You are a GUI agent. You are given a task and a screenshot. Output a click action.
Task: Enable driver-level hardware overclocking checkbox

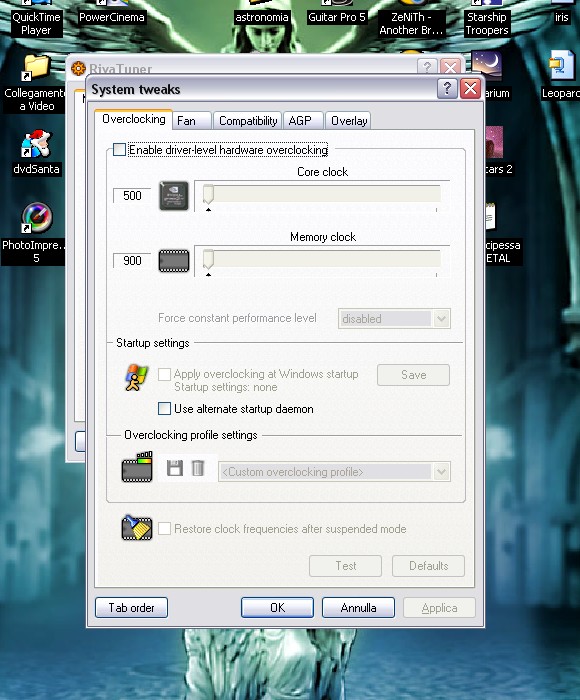coord(119,150)
